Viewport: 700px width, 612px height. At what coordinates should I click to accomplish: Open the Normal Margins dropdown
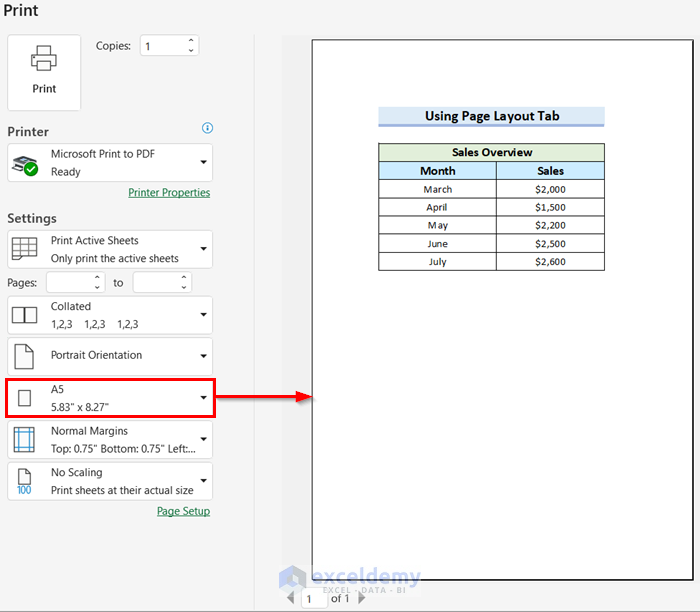click(110, 439)
